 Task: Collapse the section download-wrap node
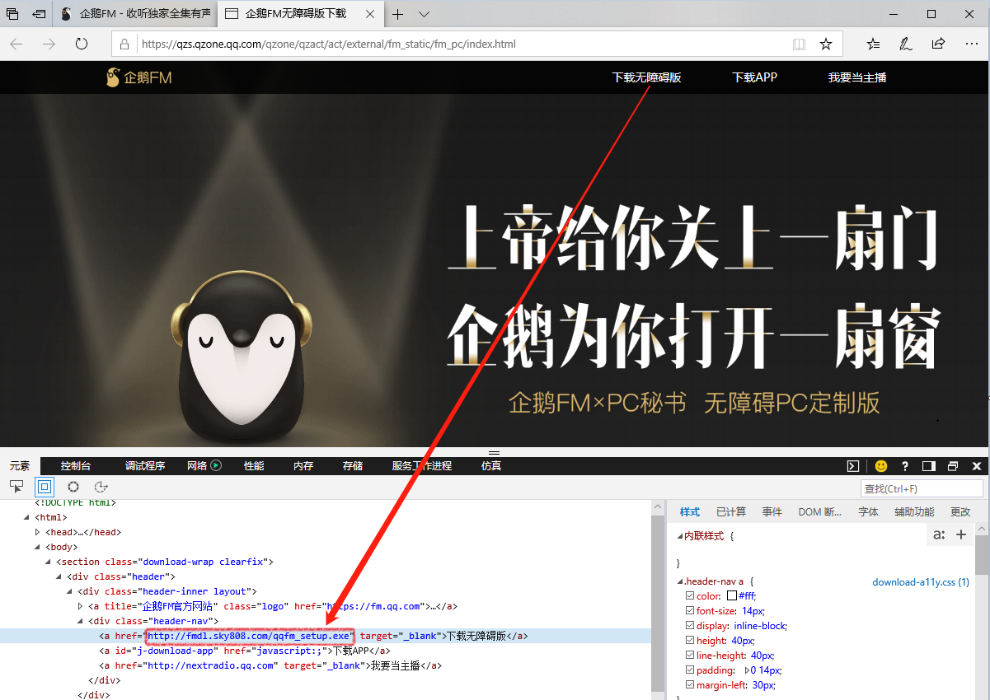pyautogui.click(x=49, y=562)
